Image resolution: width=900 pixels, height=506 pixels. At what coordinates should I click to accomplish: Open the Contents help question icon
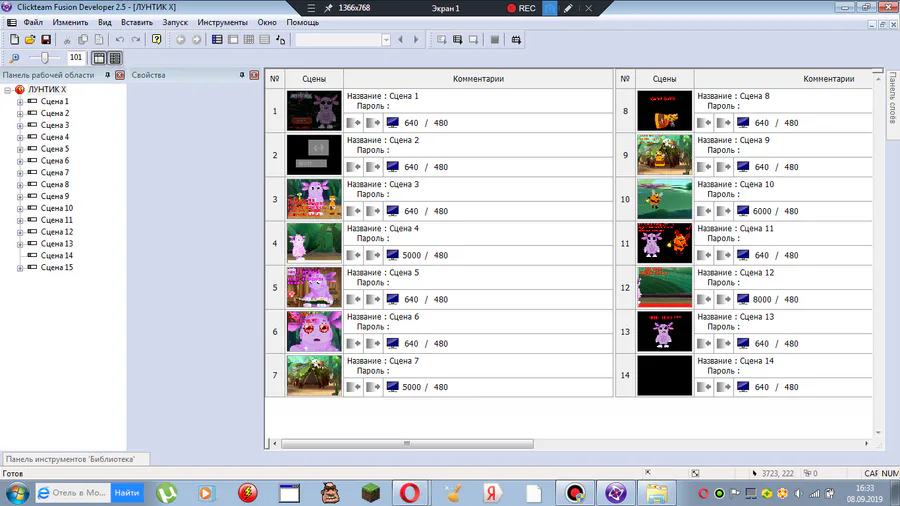pyautogui.click(x=156, y=40)
